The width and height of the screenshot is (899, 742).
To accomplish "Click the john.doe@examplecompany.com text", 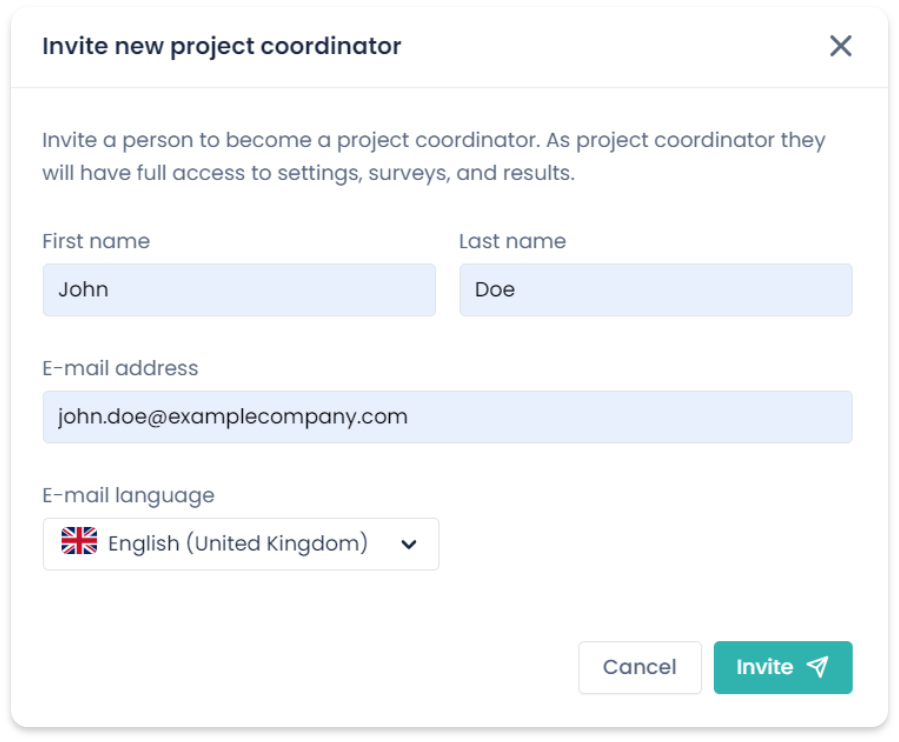I will tap(233, 417).
